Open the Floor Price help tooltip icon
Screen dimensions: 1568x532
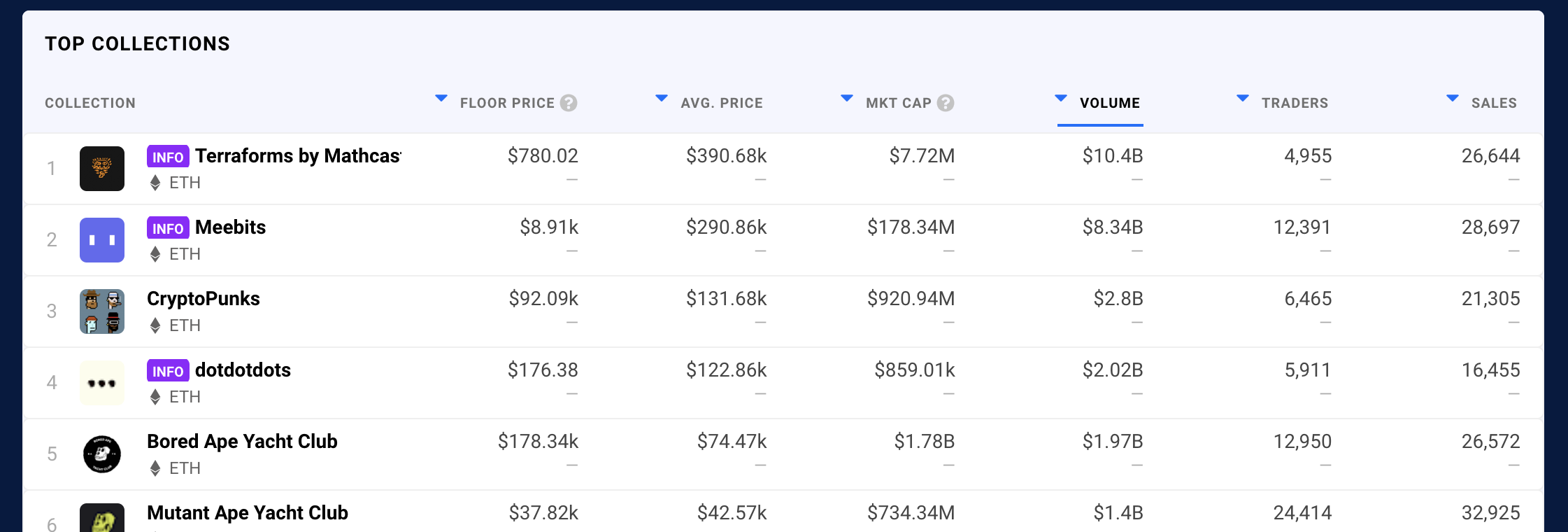click(569, 103)
